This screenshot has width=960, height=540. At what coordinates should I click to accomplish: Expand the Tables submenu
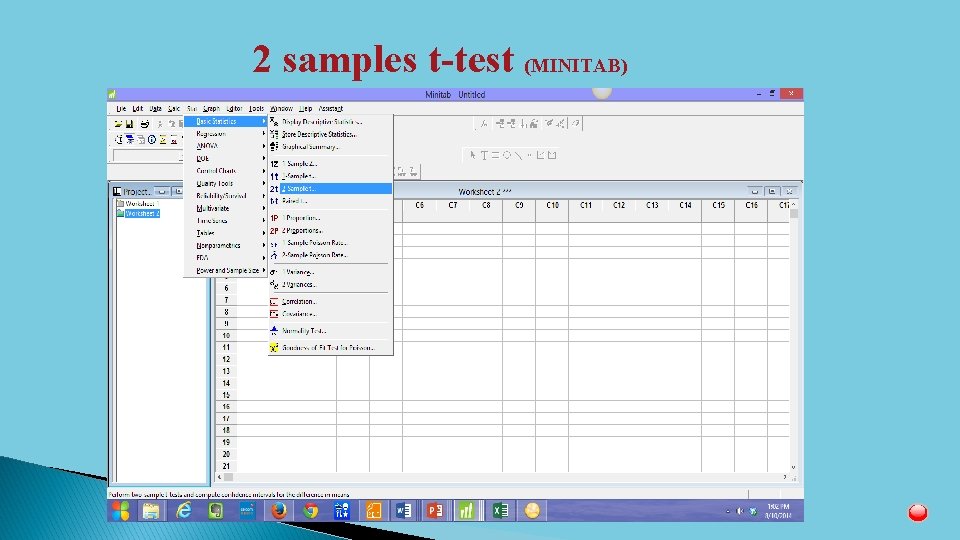point(226,233)
